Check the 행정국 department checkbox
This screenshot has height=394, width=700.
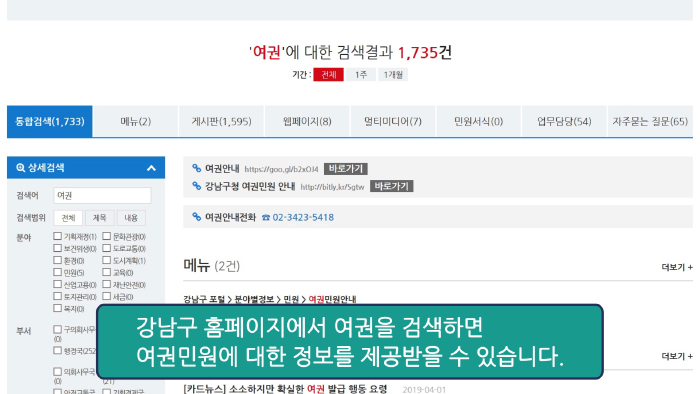pos(58,350)
